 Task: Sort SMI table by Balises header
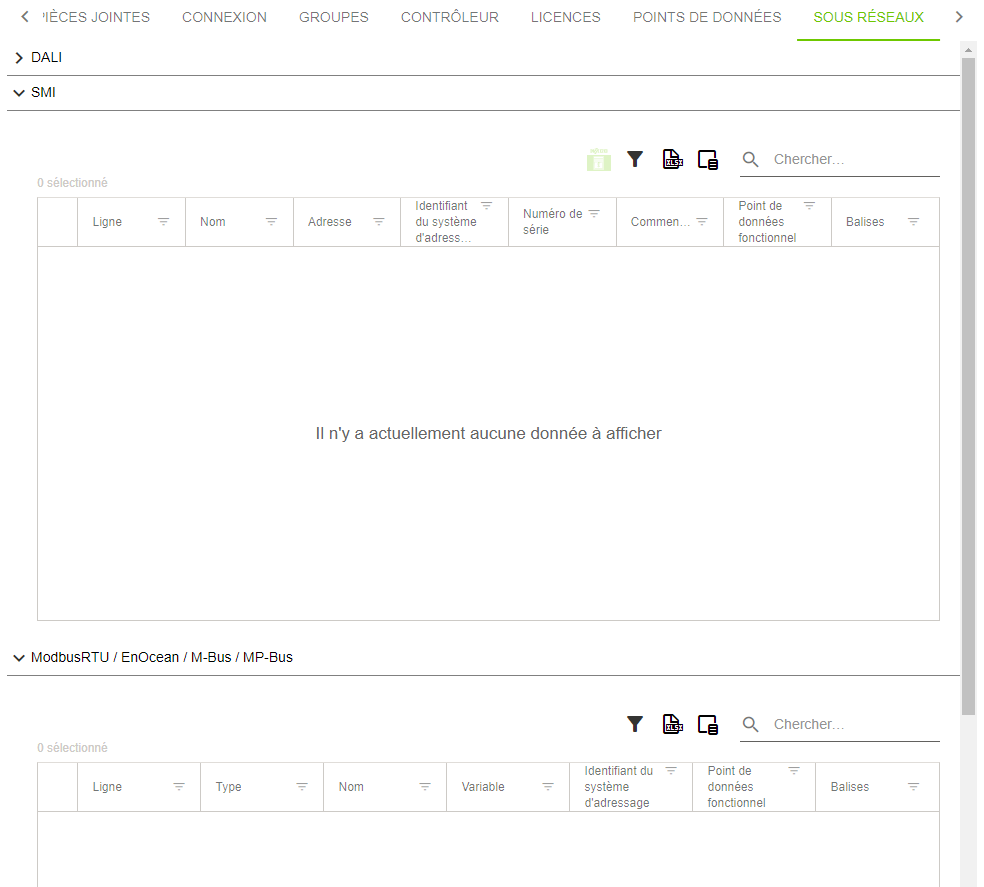click(865, 222)
